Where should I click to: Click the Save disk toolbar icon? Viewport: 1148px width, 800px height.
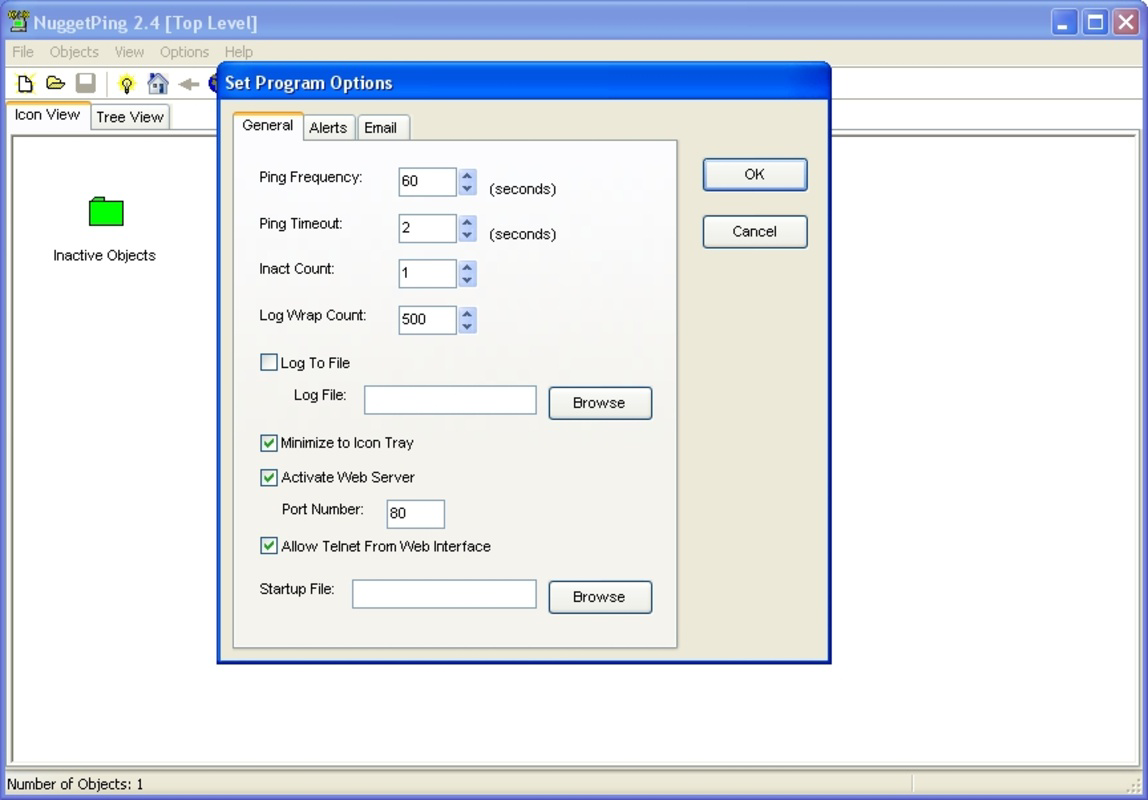86,83
